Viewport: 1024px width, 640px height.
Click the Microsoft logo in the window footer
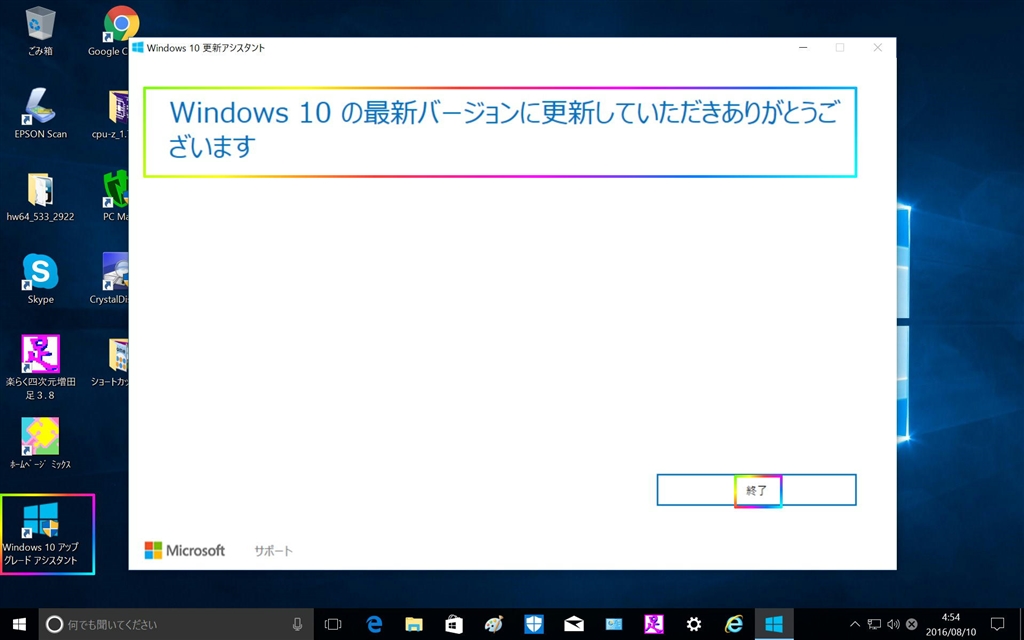[185, 551]
